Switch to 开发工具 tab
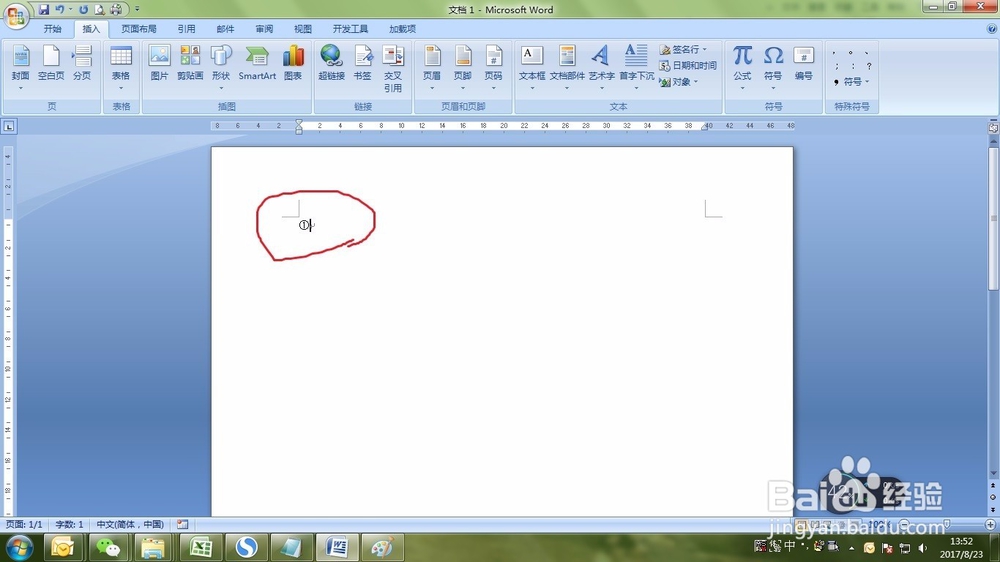 click(x=350, y=29)
